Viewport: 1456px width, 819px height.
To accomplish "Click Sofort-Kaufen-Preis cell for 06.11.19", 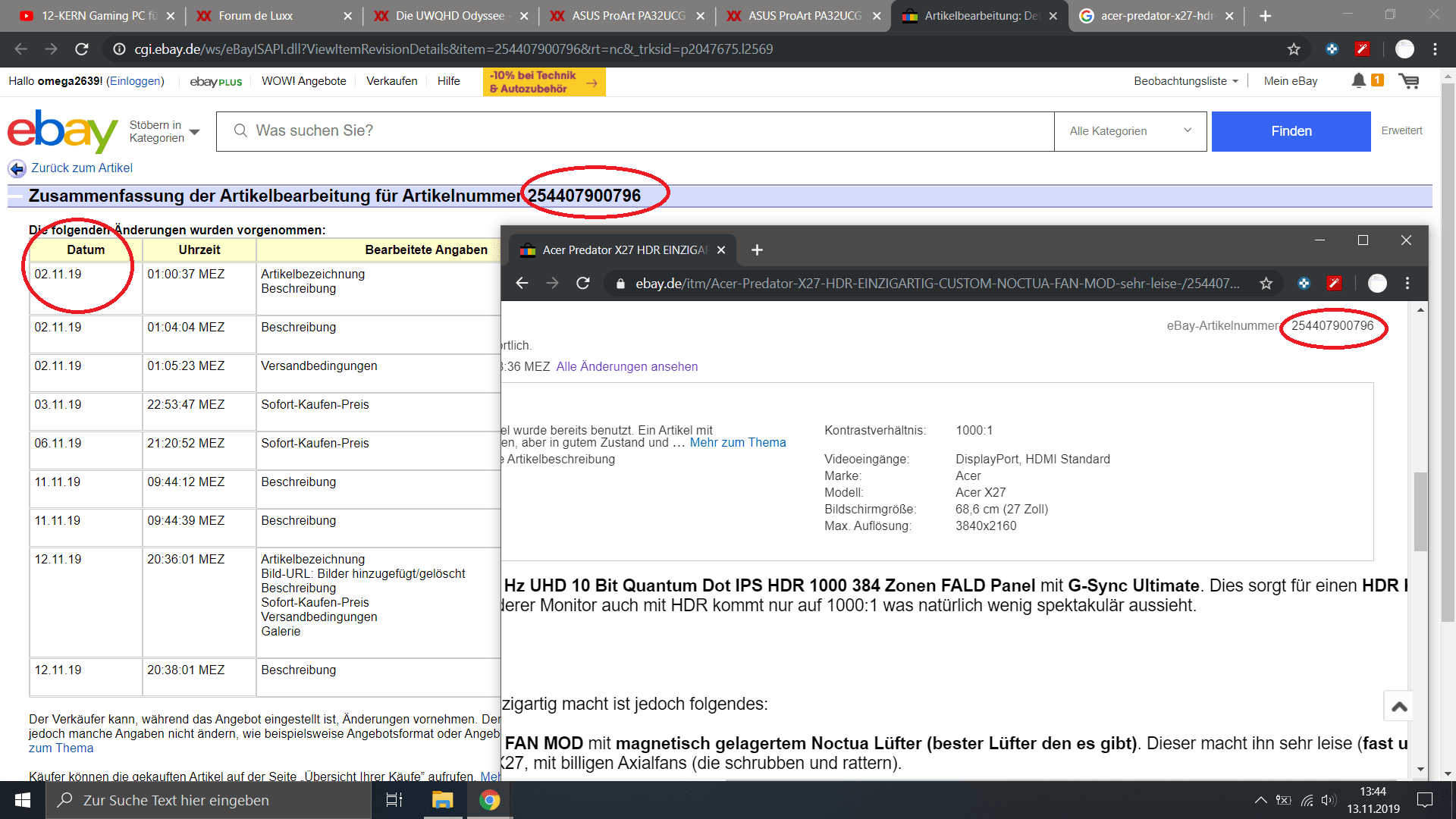I will click(378, 450).
